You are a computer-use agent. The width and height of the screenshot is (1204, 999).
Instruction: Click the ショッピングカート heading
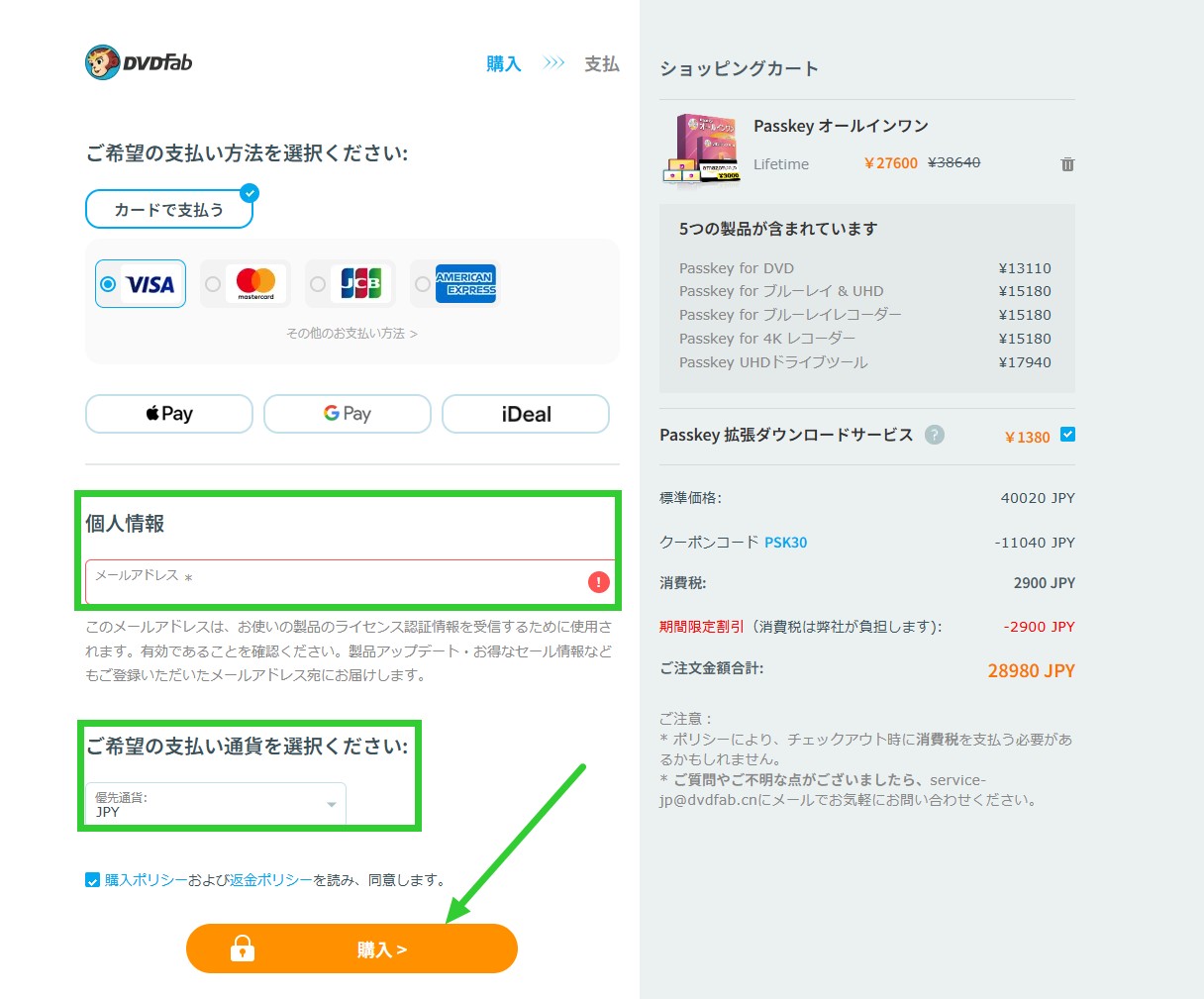tap(740, 68)
